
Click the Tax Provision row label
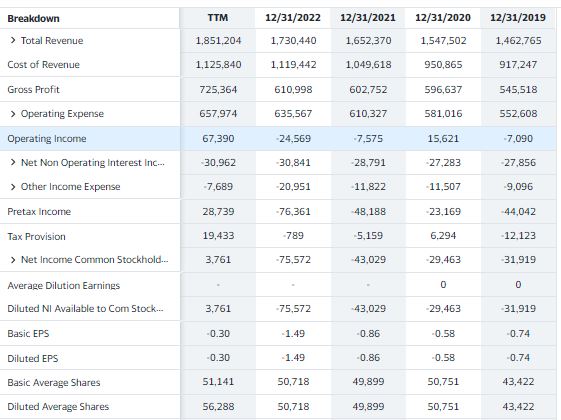[36, 236]
